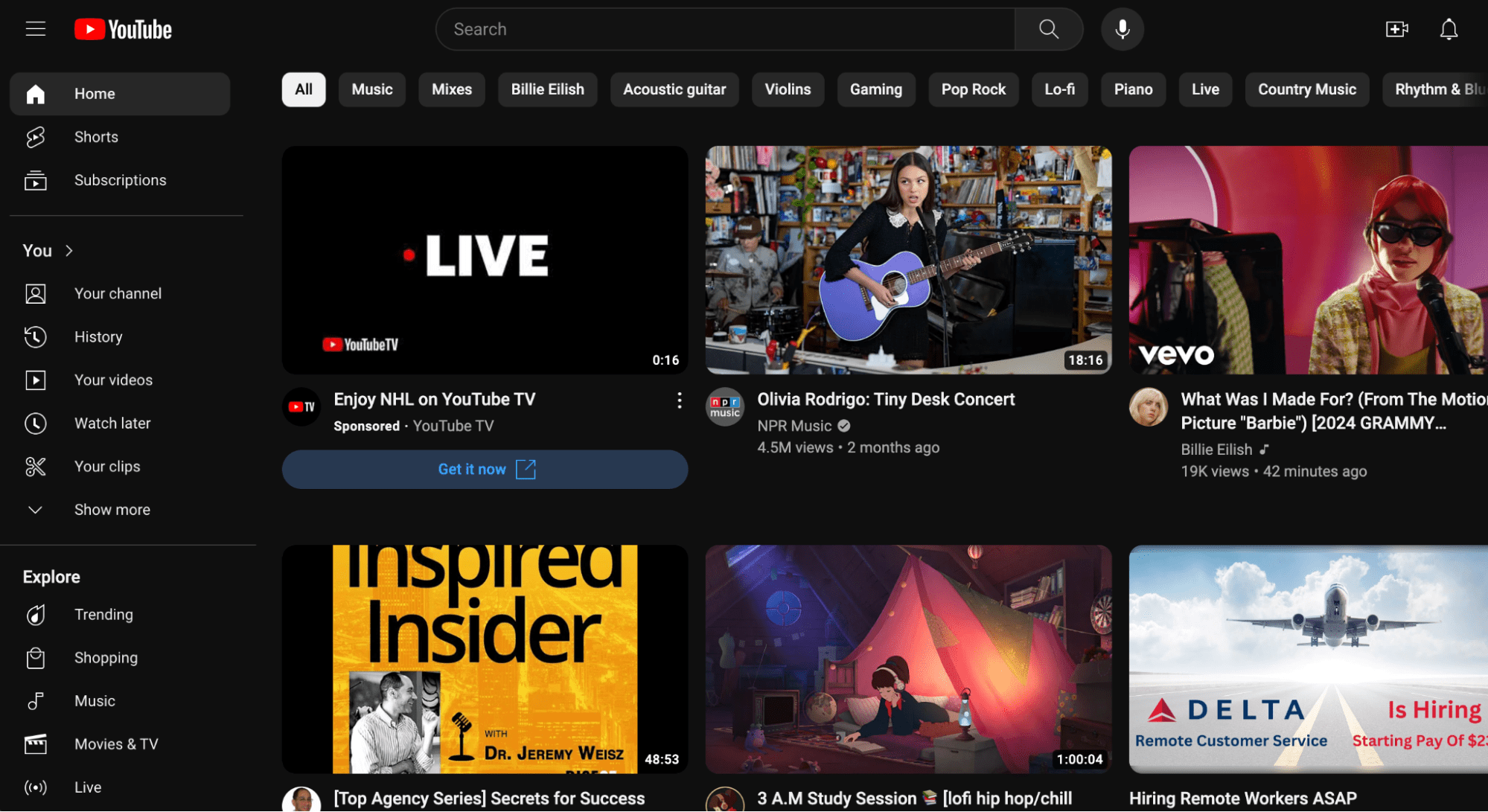Viewport: 1488px width, 812px height.
Task: Open the notifications bell
Action: [x=1449, y=29]
